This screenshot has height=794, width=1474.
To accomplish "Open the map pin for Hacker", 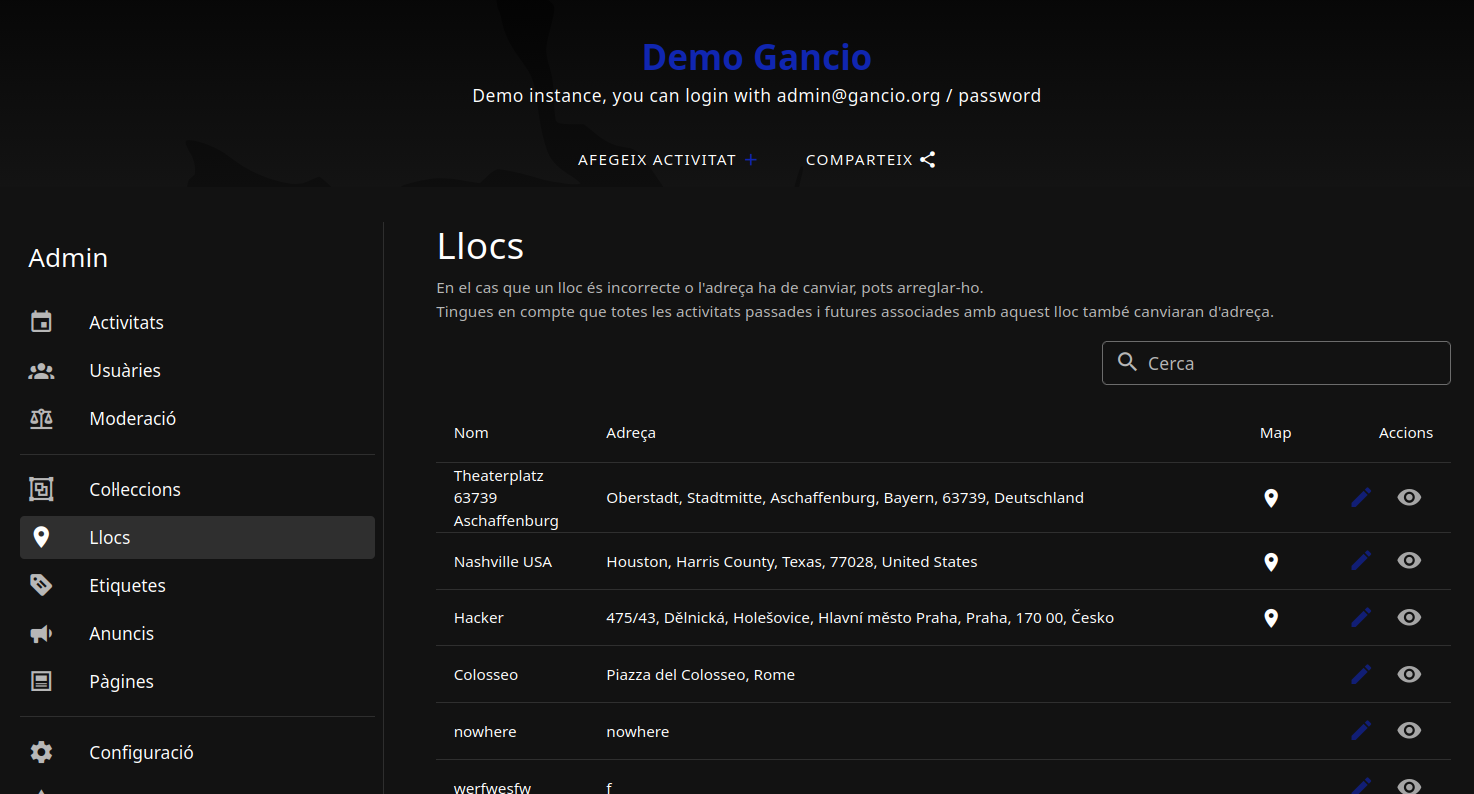I will pyautogui.click(x=1271, y=618).
